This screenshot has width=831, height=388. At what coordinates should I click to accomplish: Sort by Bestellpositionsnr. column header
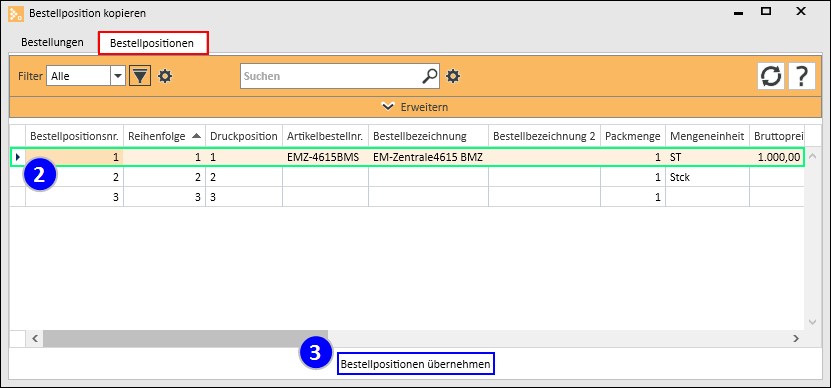coord(75,136)
